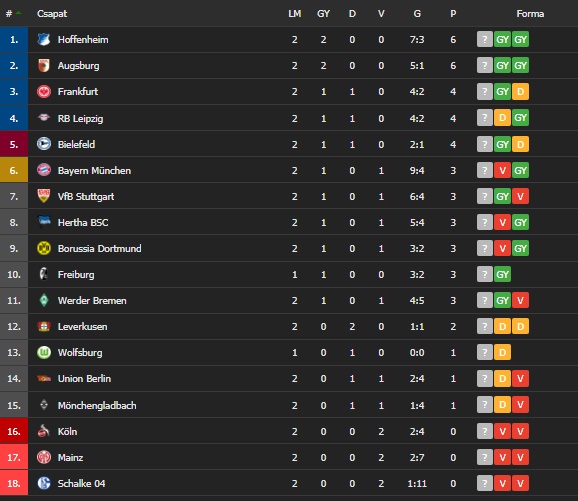
Task: Click the VfB Stuttgart crest icon
Action: point(44,196)
